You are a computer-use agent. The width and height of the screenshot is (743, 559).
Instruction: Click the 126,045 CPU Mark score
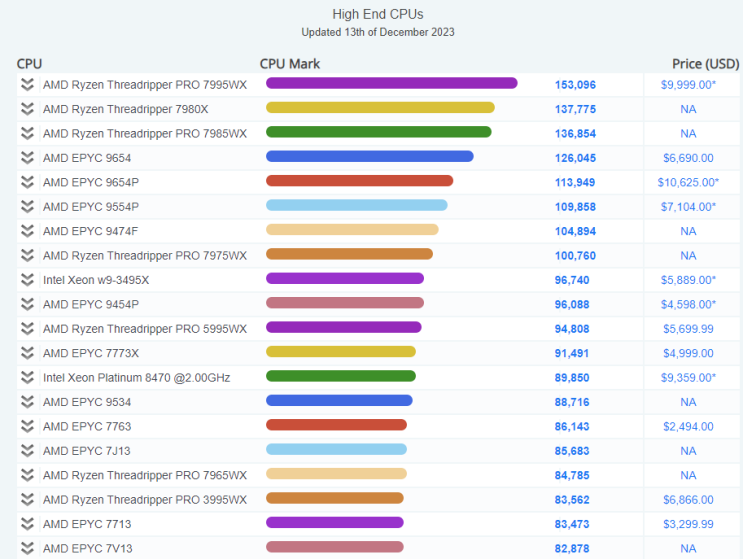tap(575, 158)
